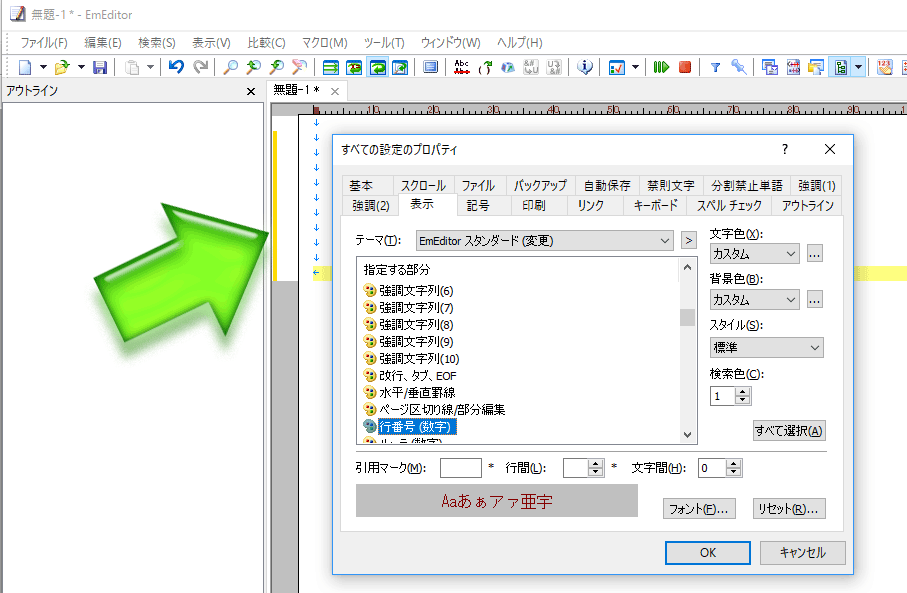Click the OK button
The height and width of the screenshot is (593, 907).
[707, 553]
